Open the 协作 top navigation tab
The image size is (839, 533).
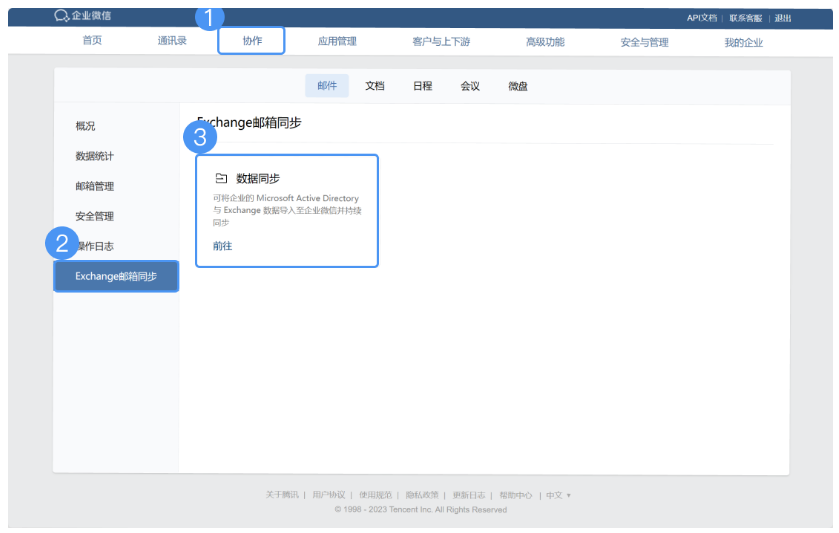pyautogui.click(x=252, y=41)
